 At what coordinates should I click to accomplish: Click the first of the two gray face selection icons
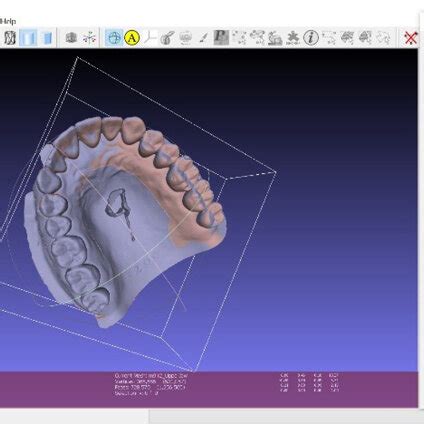click(x=347, y=38)
